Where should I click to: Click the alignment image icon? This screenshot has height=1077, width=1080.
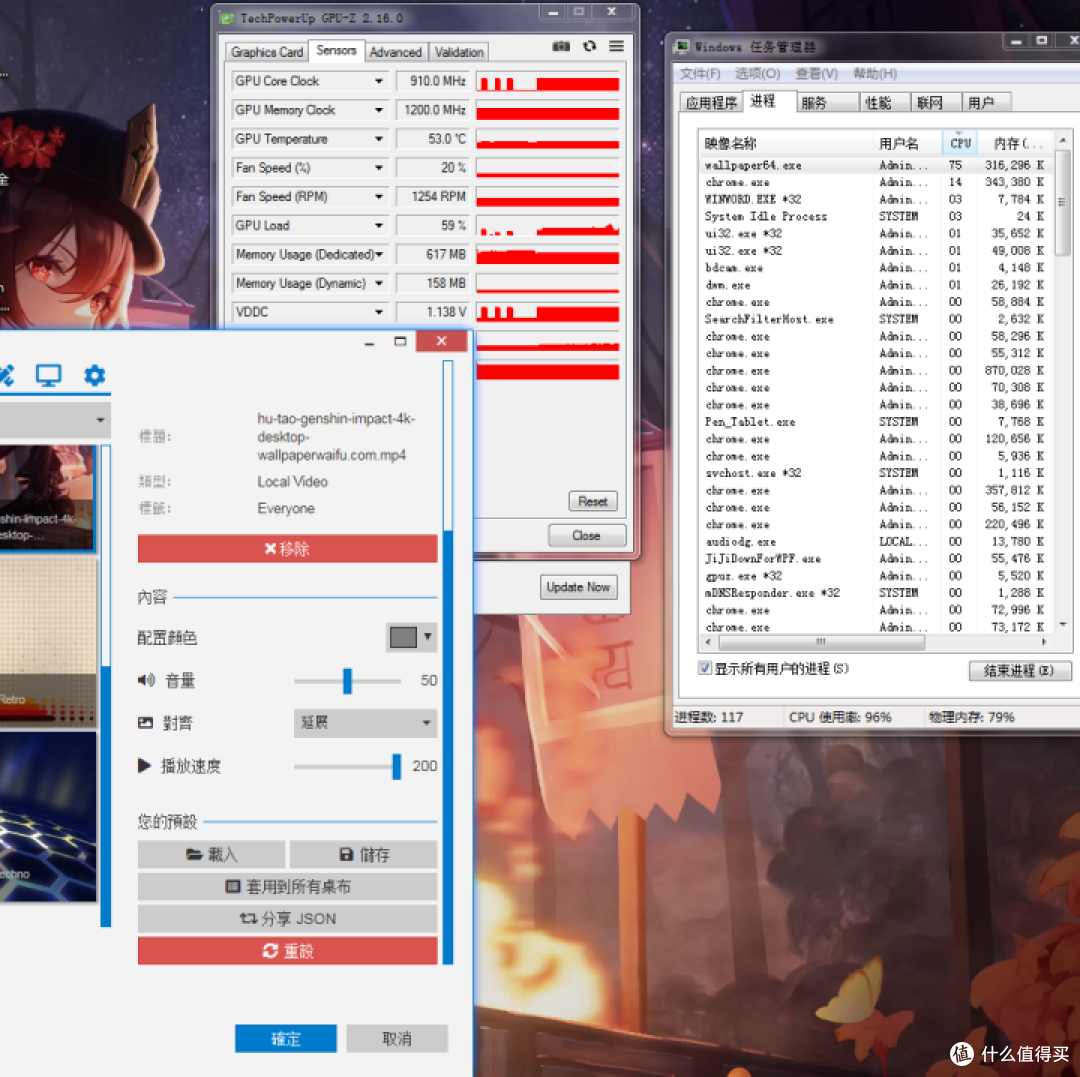point(145,723)
